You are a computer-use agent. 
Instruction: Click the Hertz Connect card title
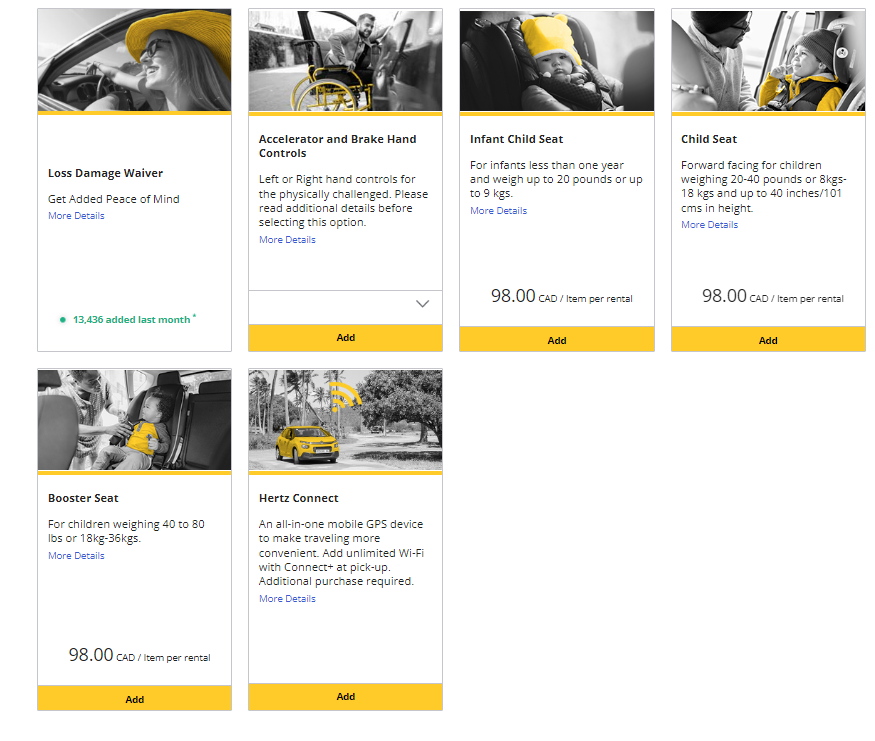pyautogui.click(x=298, y=498)
